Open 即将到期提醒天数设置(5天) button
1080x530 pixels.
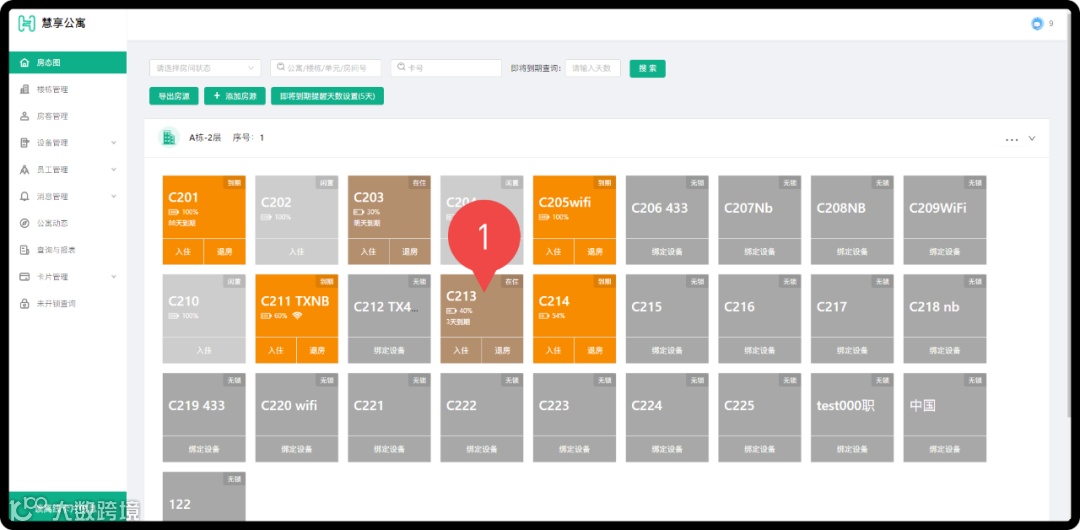[x=327, y=96]
